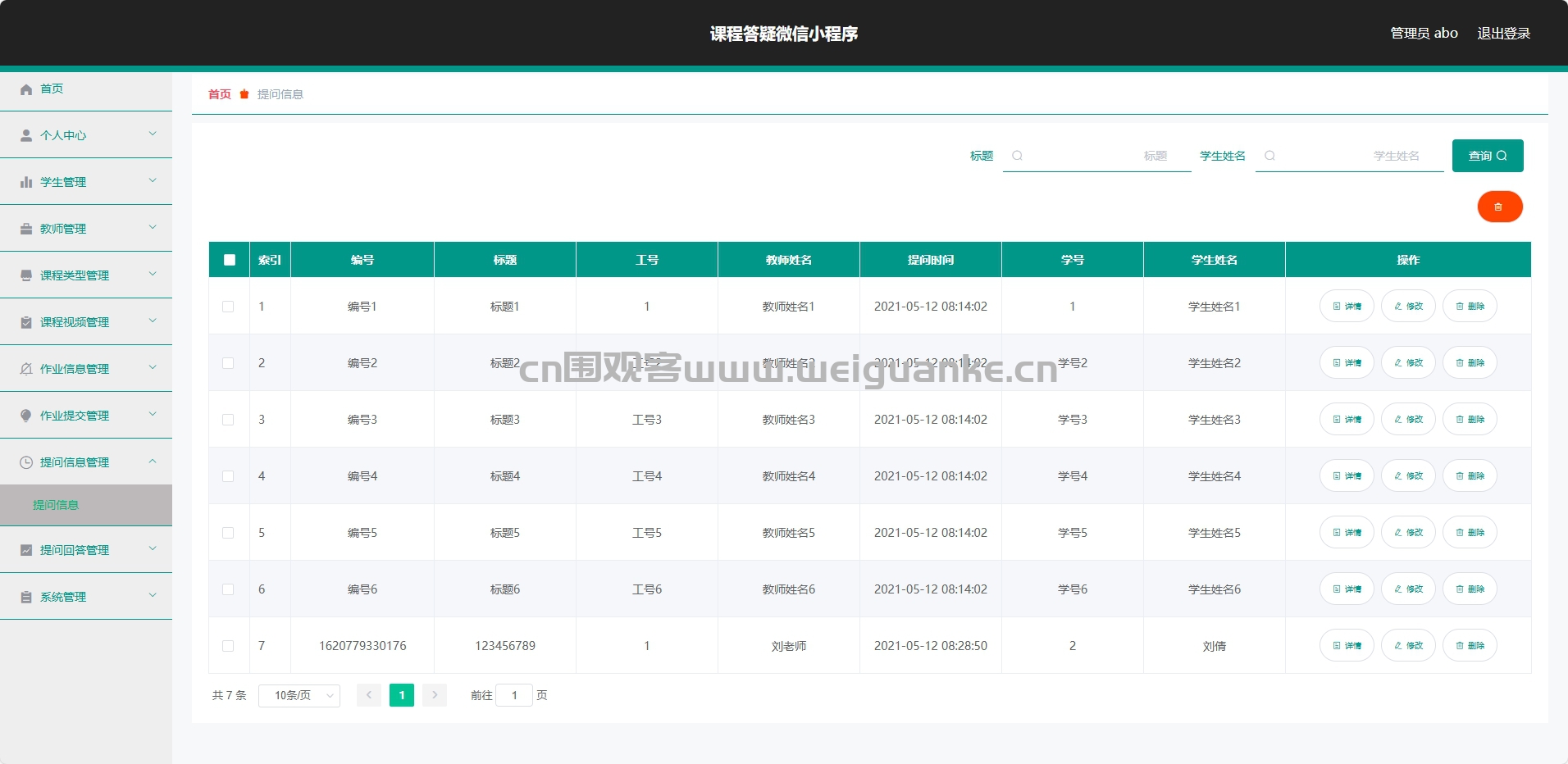
Task: Go to previous page arrow in pagination
Action: [x=369, y=695]
